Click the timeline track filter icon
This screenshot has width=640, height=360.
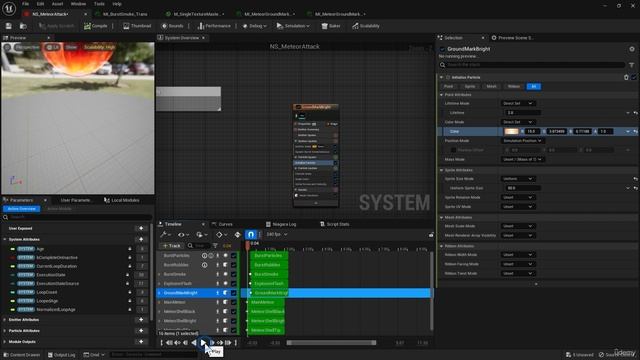215,245
